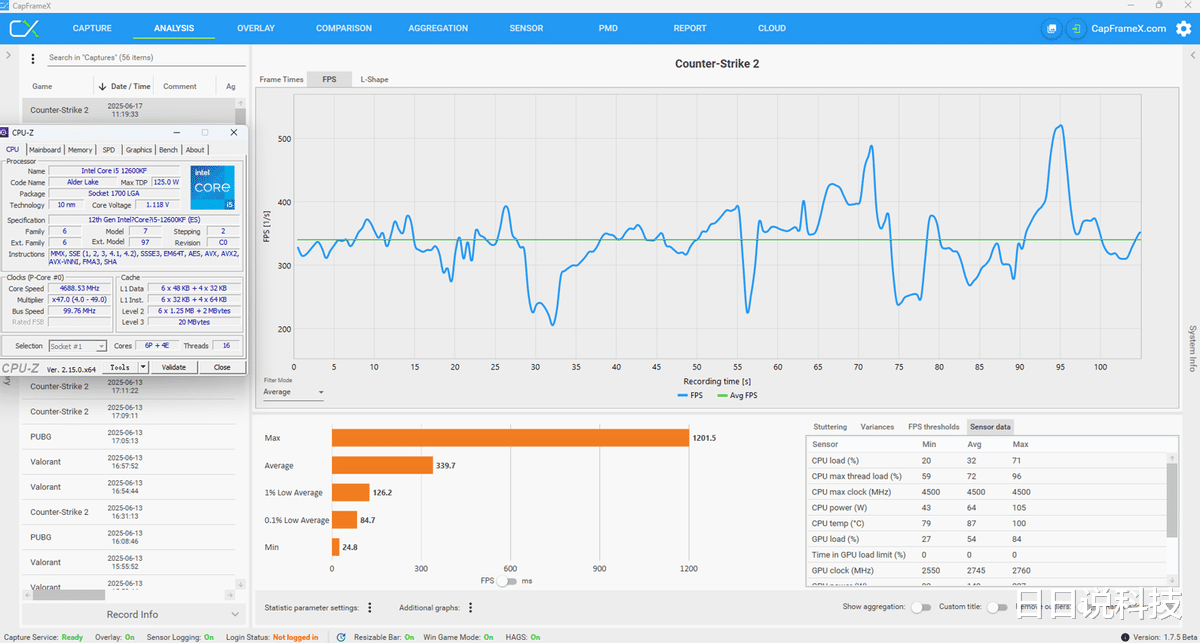Click the green login icon in header

click(x=1076, y=29)
